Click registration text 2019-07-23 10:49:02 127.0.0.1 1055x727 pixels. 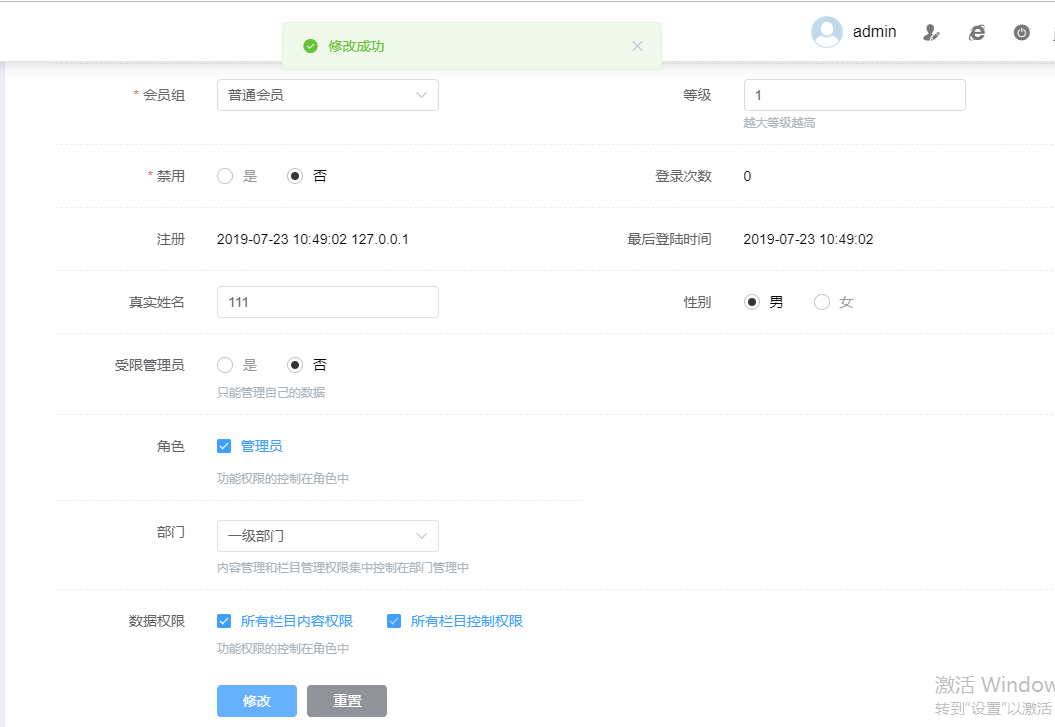(312, 239)
